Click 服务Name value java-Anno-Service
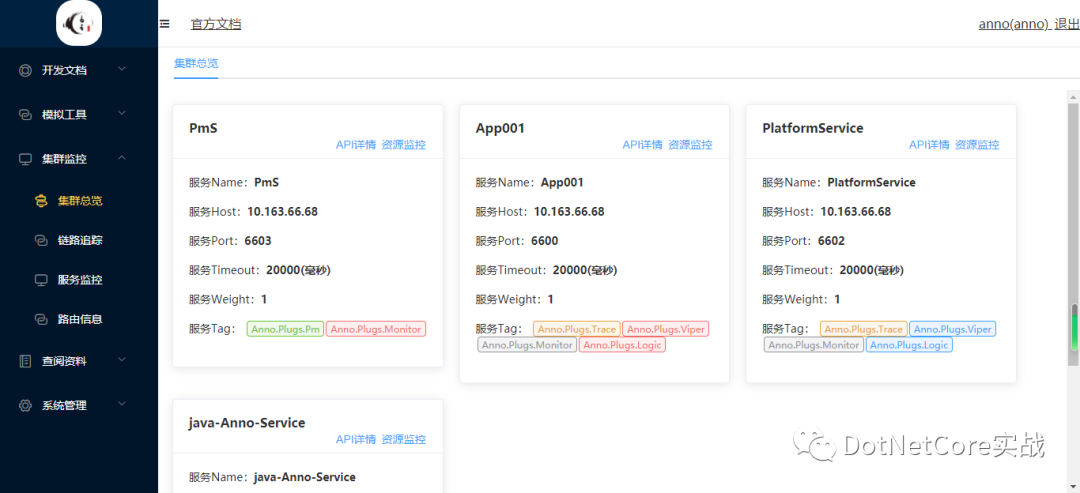Screen dimensions: 1080x493 point(304,476)
